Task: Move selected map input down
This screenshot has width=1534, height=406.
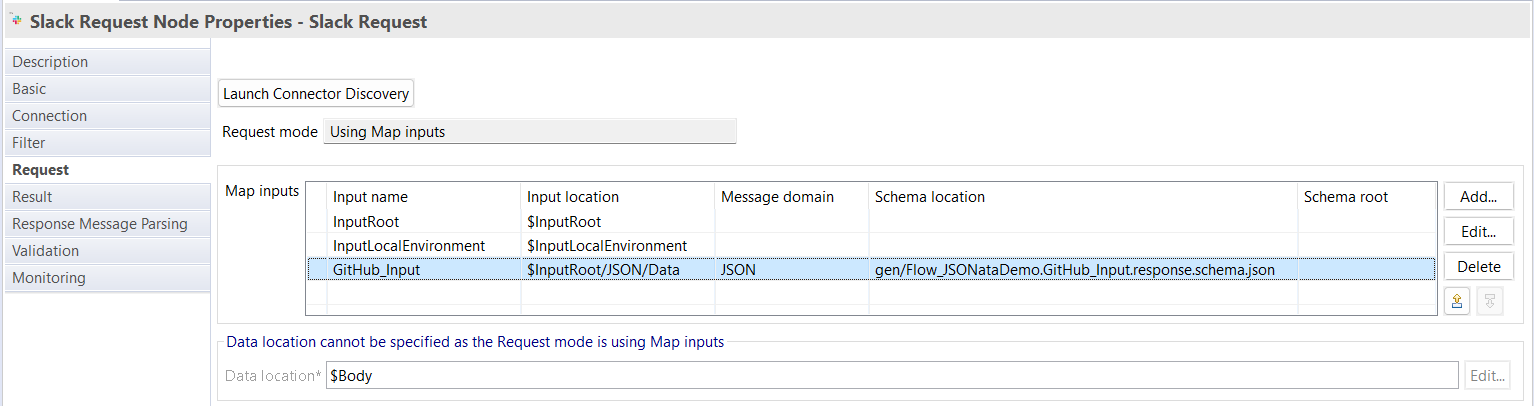Action: (1489, 301)
